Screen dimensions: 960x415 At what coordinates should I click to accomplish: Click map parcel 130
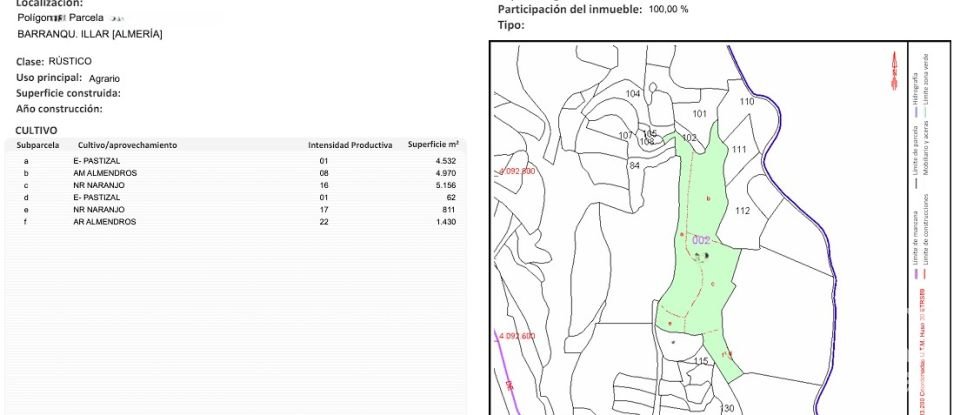click(727, 408)
